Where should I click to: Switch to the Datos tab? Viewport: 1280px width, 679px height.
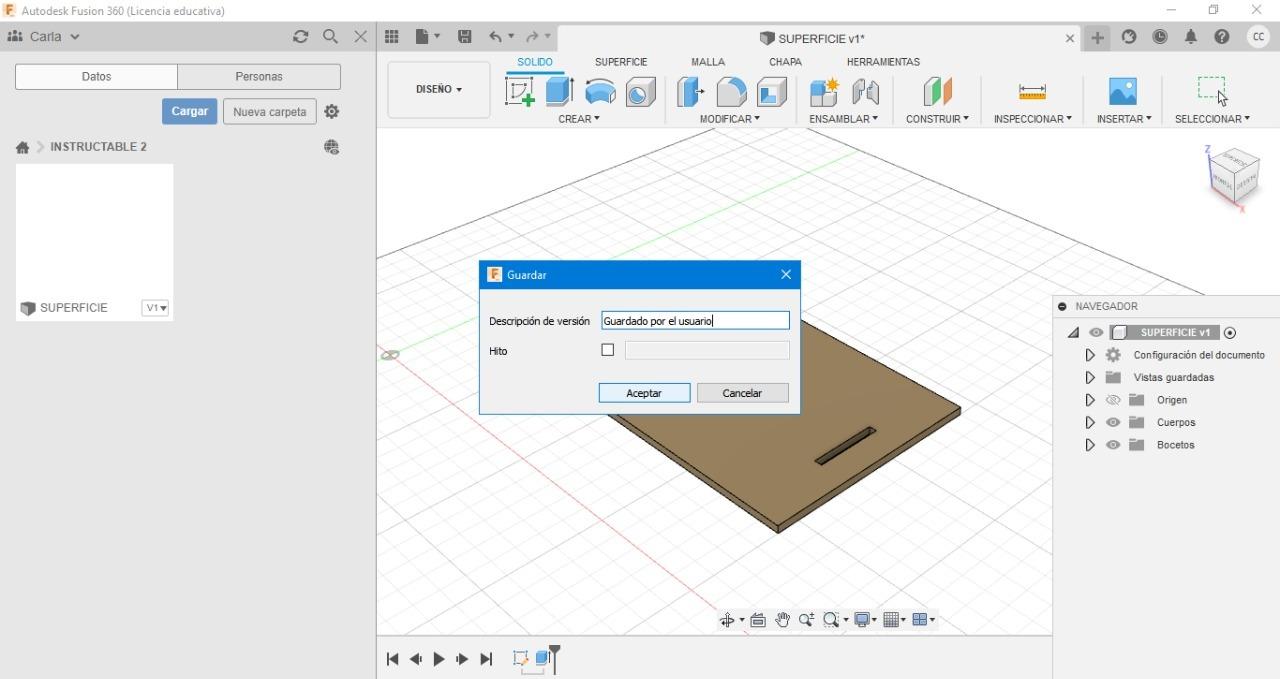point(97,77)
